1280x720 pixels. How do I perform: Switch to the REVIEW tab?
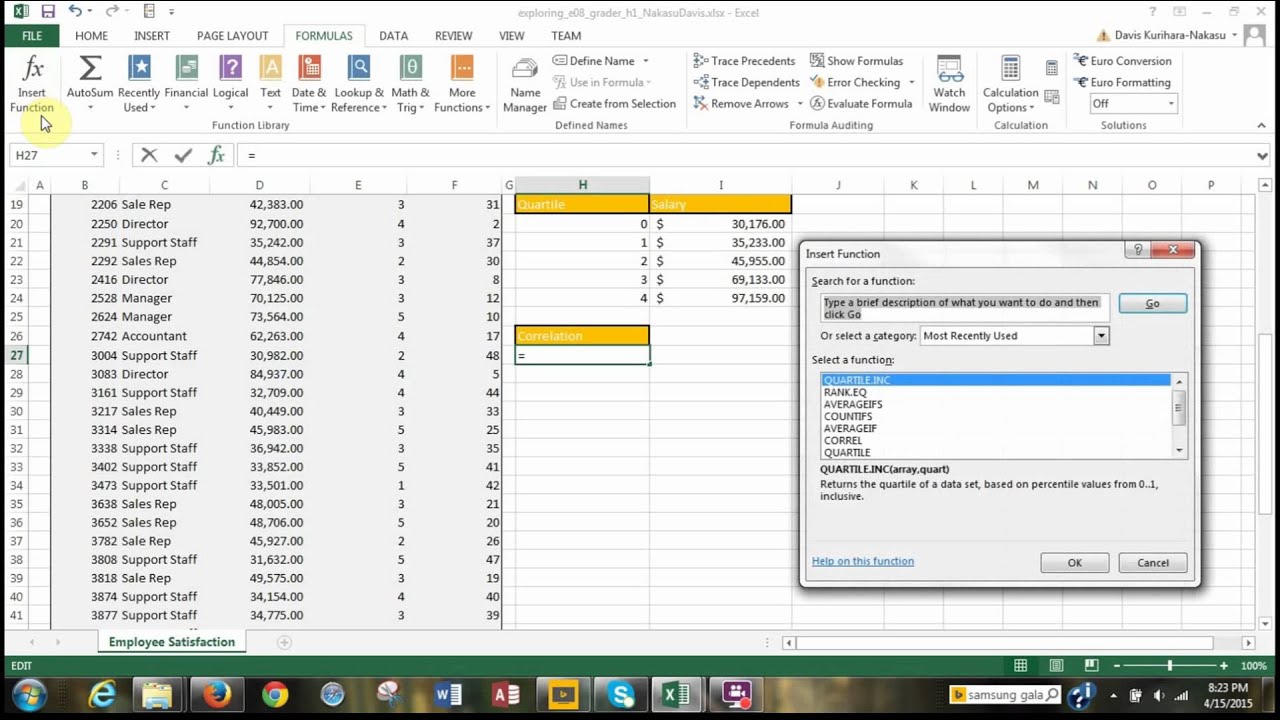454,35
